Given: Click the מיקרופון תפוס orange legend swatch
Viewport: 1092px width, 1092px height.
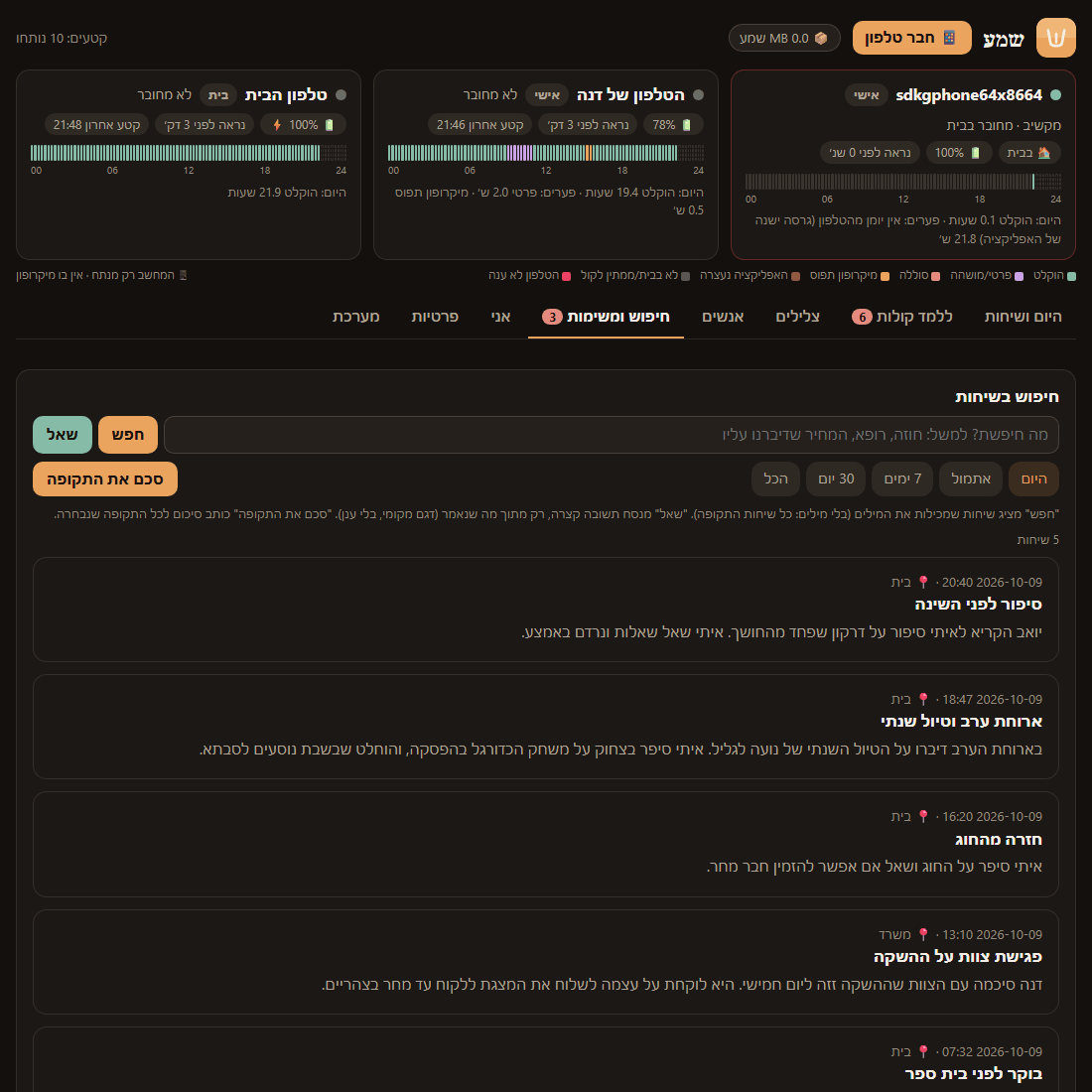Looking at the screenshot, I should click(886, 277).
